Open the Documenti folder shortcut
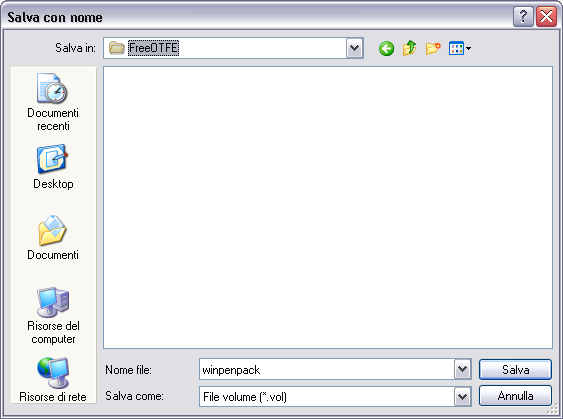The image size is (563, 419). (x=53, y=238)
